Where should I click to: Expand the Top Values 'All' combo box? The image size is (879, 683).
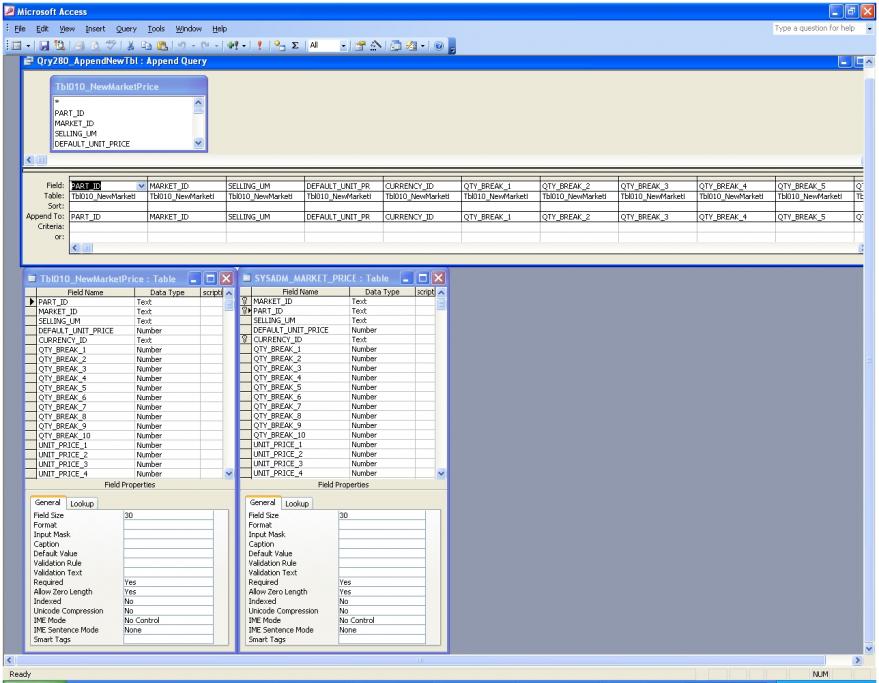pyautogui.click(x=344, y=47)
